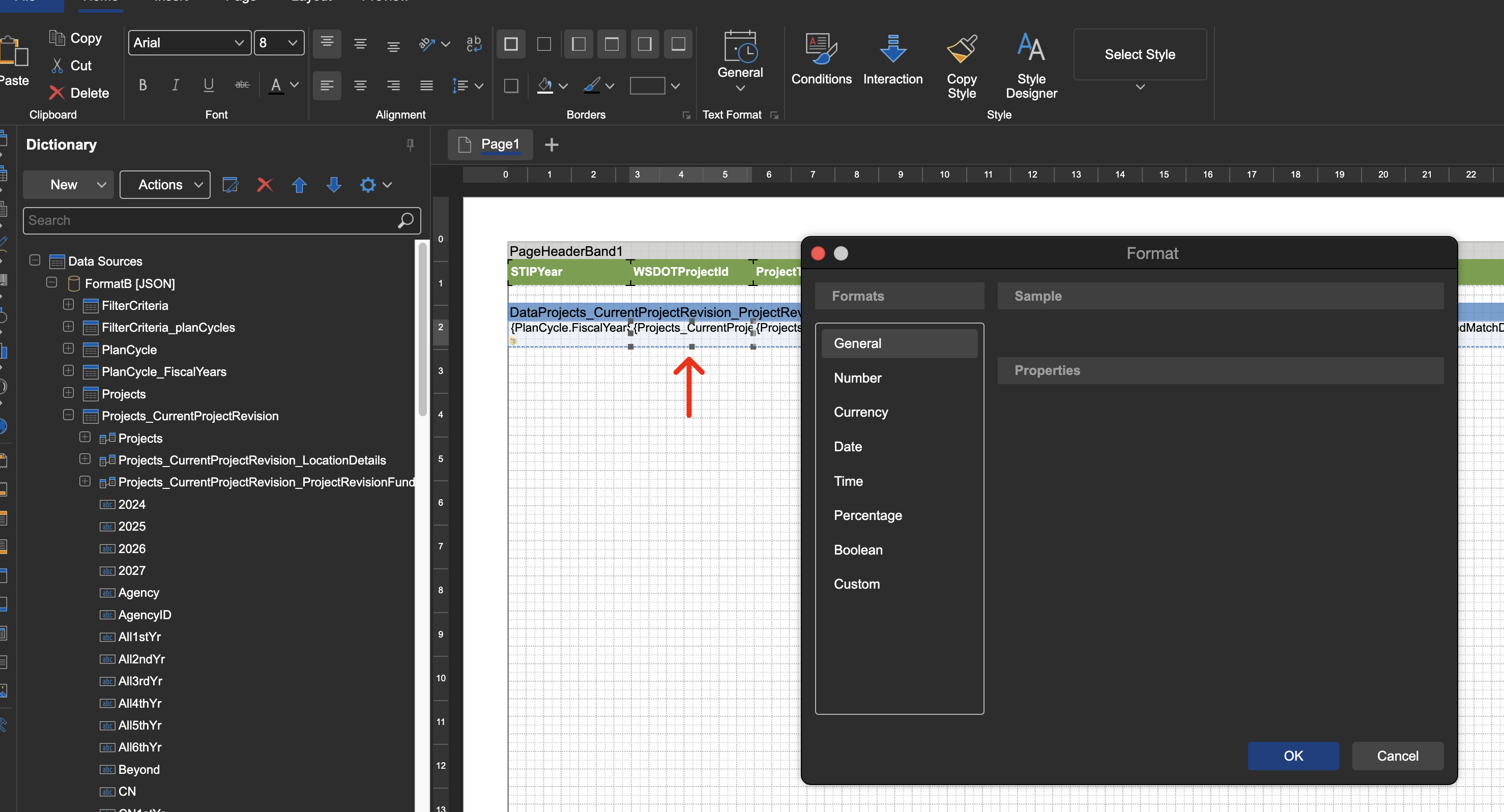Open the Conditions editor
The height and width of the screenshot is (812, 1504).
tap(821, 59)
